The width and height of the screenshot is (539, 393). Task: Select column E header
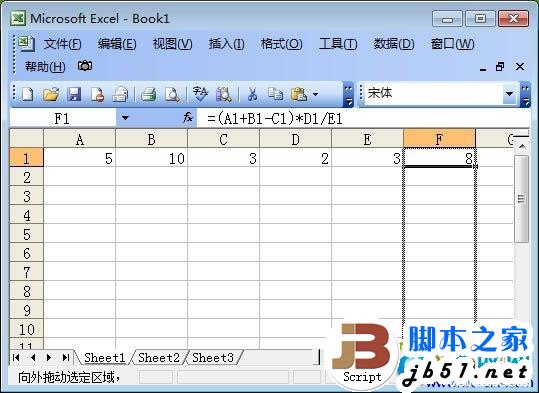(x=367, y=139)
